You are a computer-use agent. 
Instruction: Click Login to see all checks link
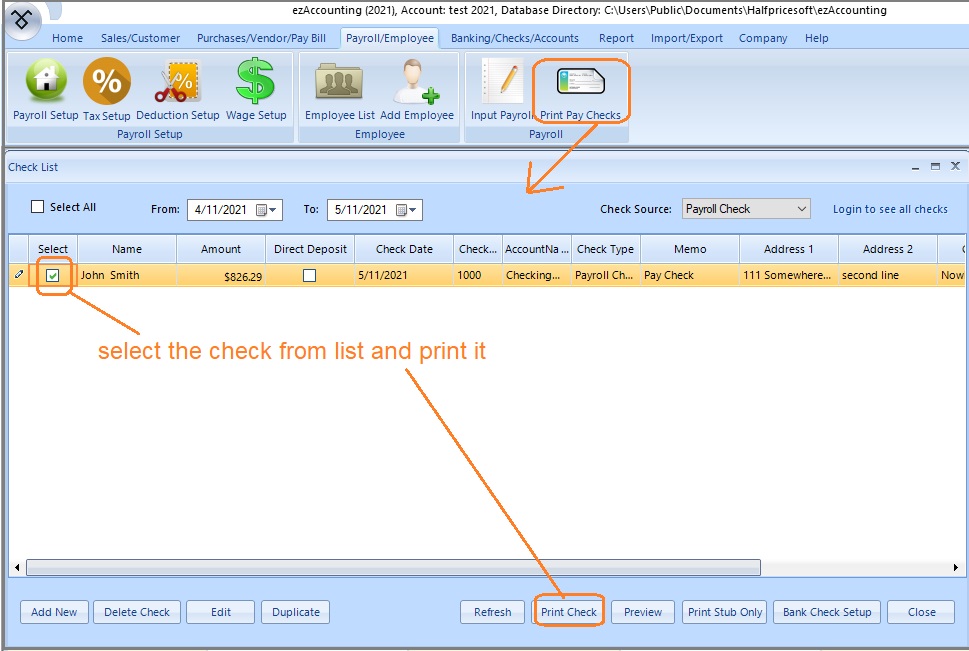pos(890,209)
